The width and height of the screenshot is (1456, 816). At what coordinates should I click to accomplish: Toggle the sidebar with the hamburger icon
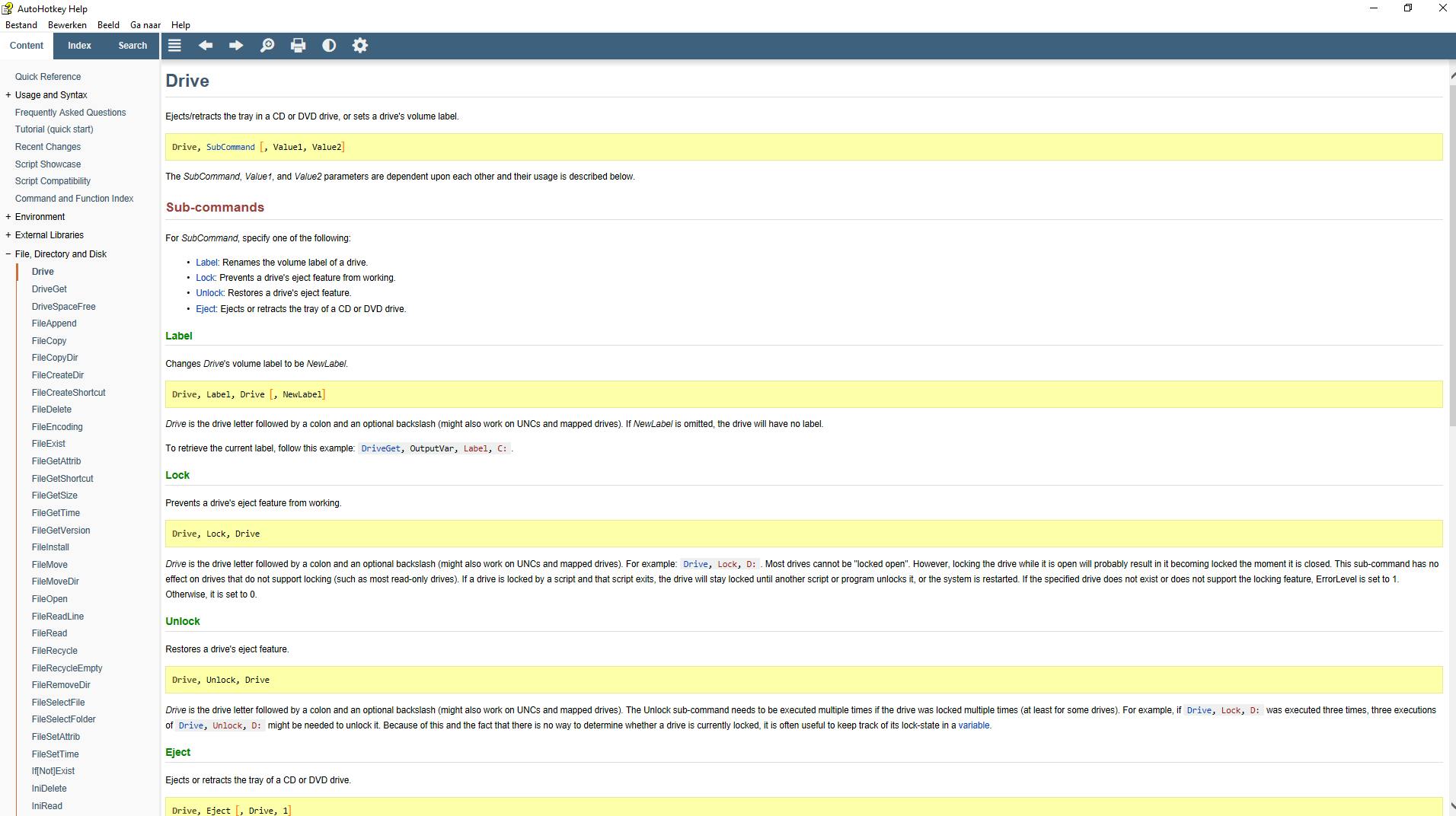pos(174,46)
